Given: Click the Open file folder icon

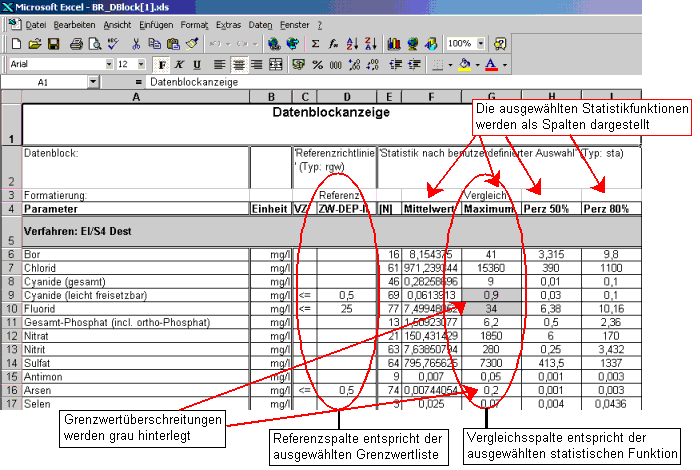Looking at the screenshot, I should (x=35, y=44).
